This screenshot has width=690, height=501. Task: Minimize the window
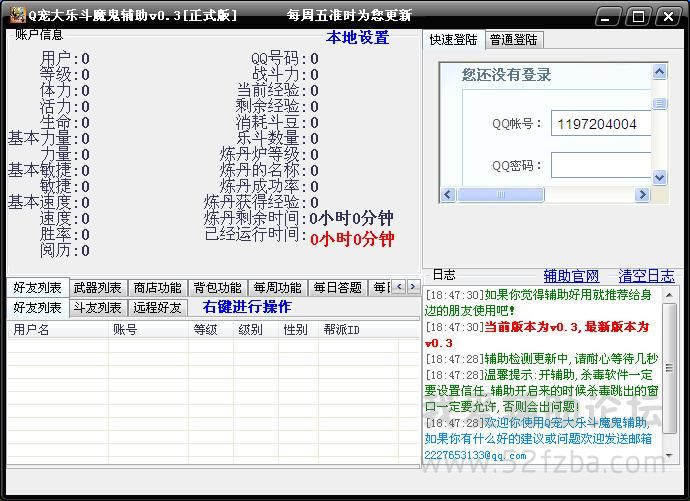[607, 17]
